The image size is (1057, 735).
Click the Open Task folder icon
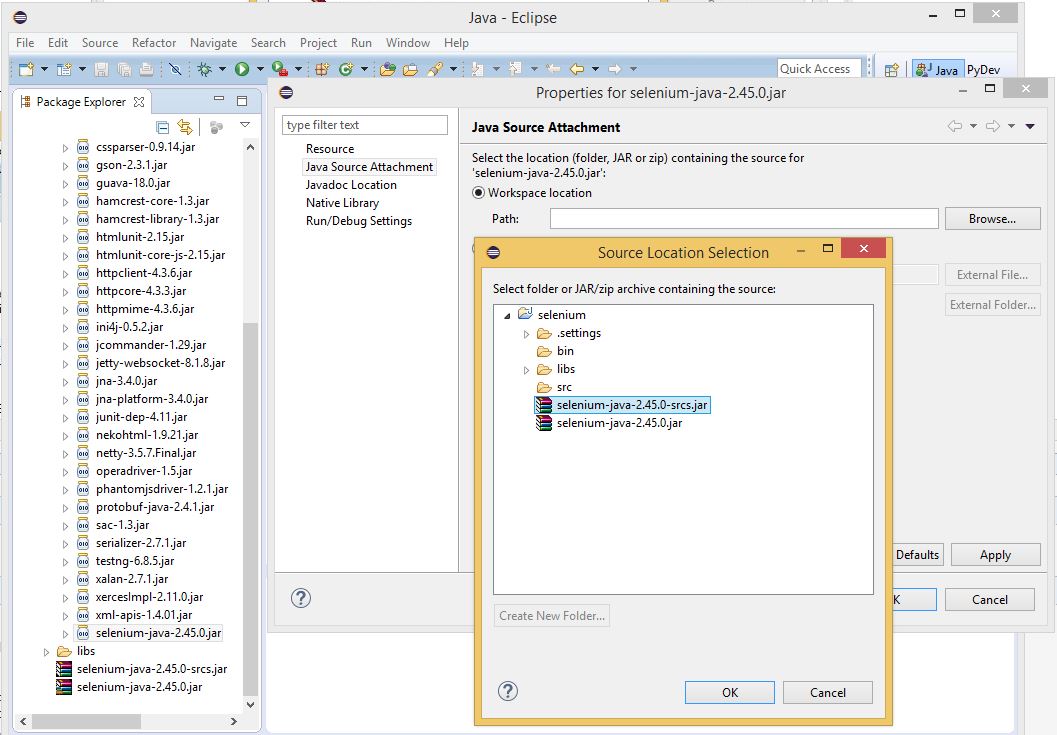(410, 69)
